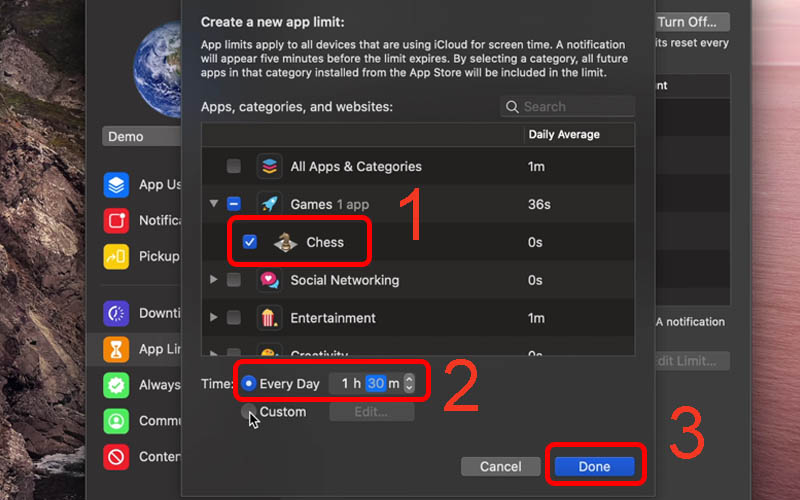Viewport: 800px width, 500px height.
Task: Click the App Limits hourglass icon
Action: coord(117,349)
